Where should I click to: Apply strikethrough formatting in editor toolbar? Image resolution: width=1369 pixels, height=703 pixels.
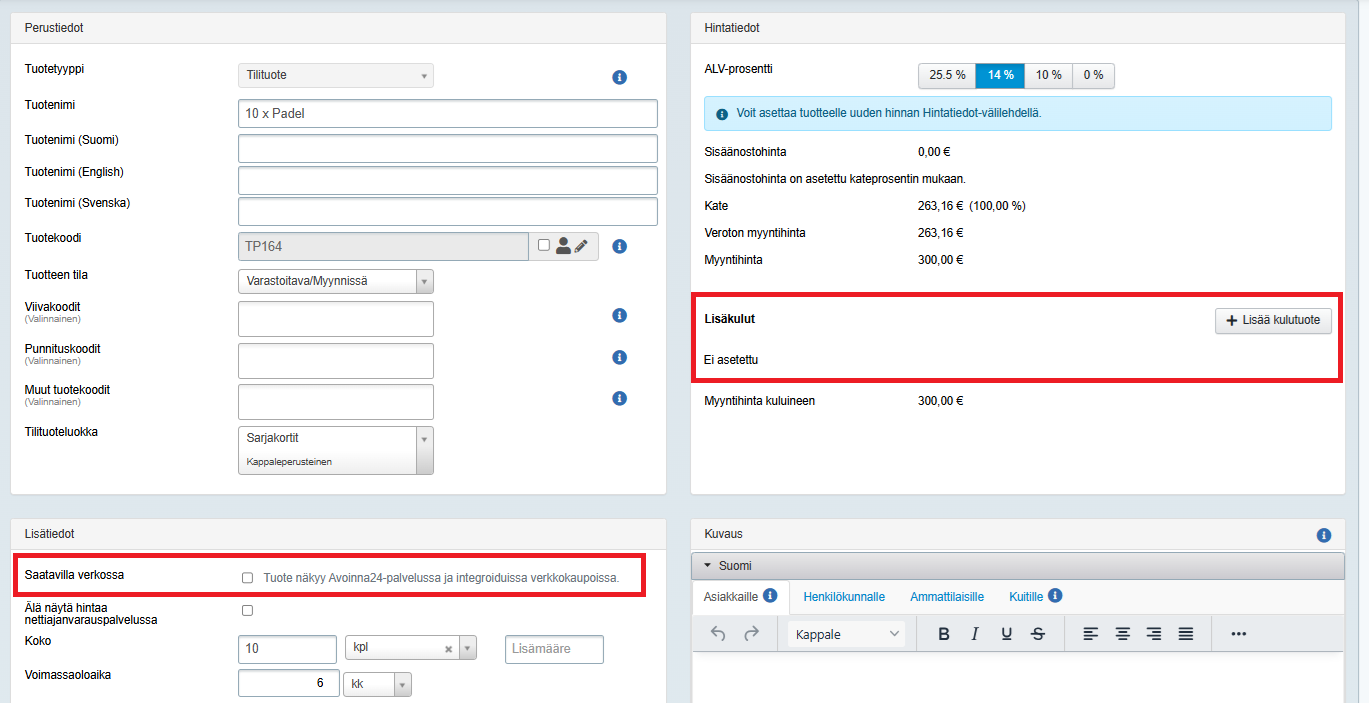1038,634
